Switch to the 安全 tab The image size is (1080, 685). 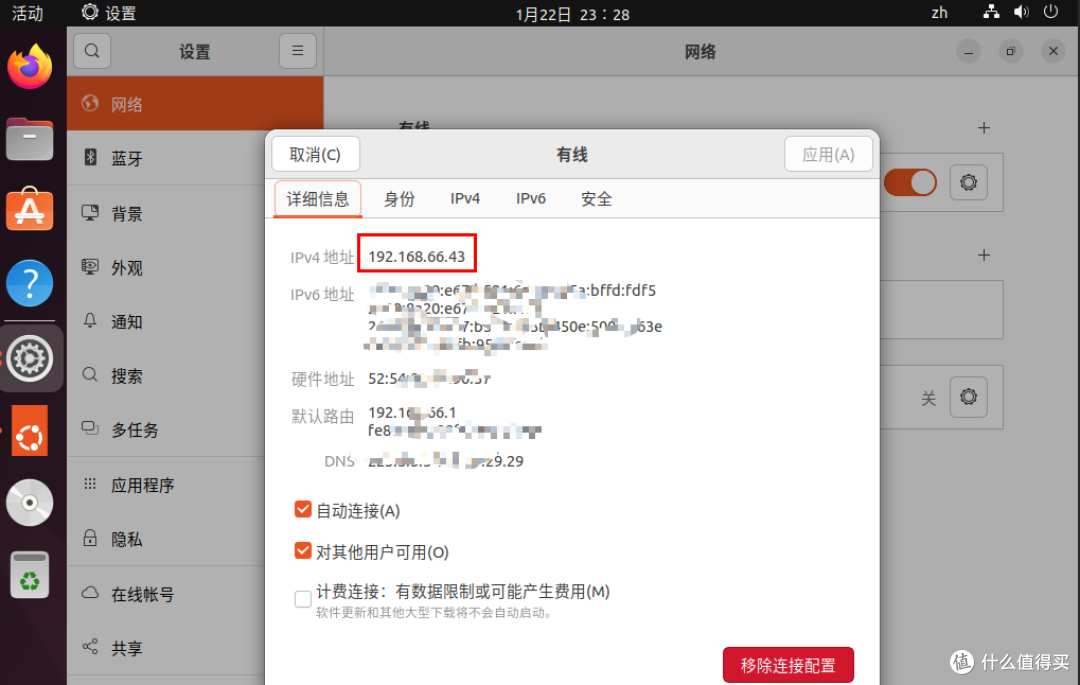tap(596, 198)
